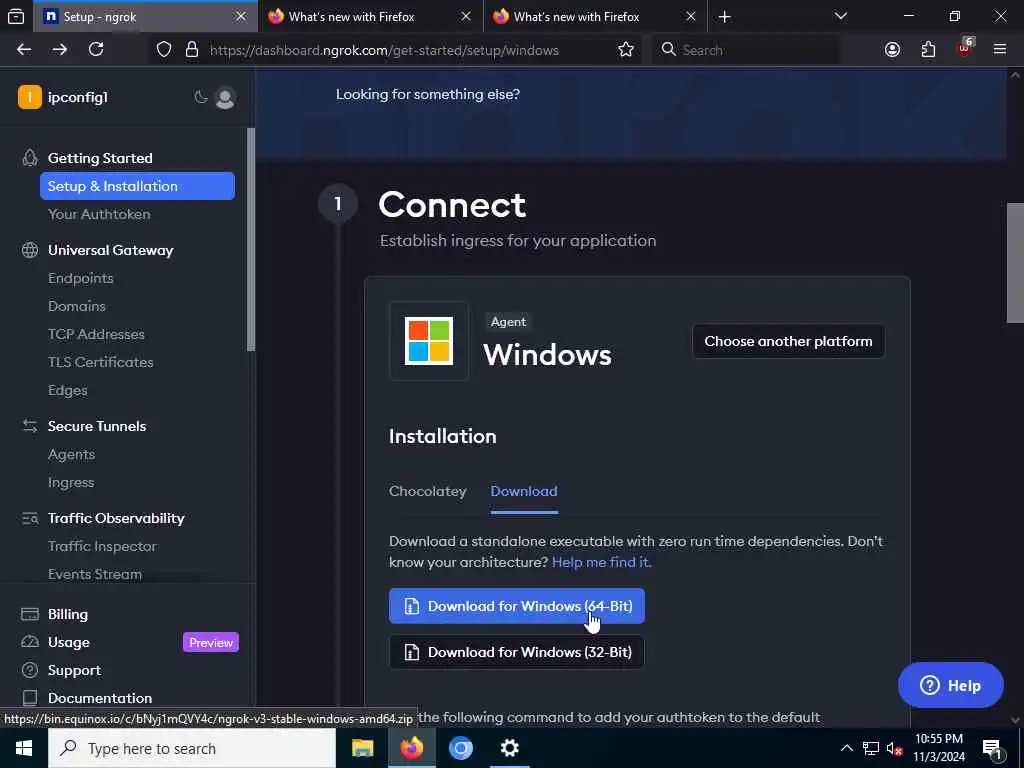This screenshot has height=768, width=1024.
Task: Click the Universal Gateway globe icon
Action: [x=30, y=250]
